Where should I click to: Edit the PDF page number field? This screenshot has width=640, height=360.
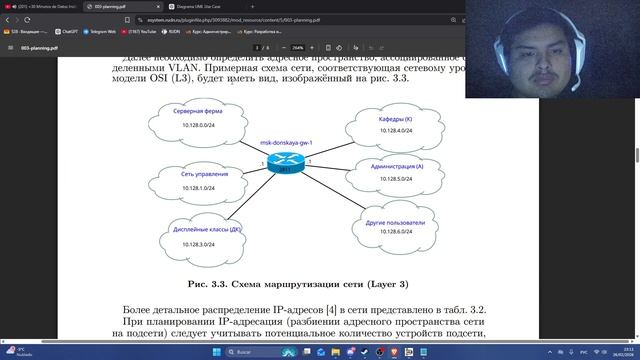click(257, 48)
